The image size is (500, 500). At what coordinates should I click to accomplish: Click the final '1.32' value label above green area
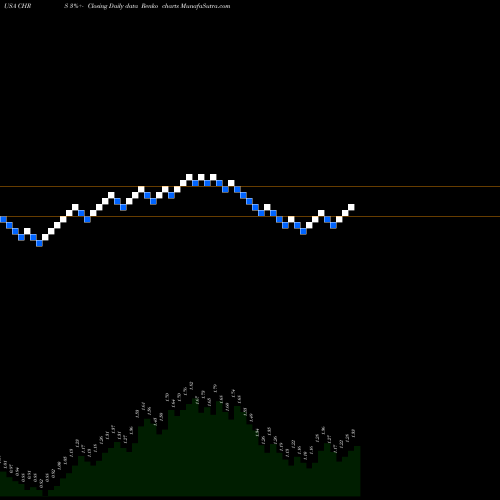(353, 433)
